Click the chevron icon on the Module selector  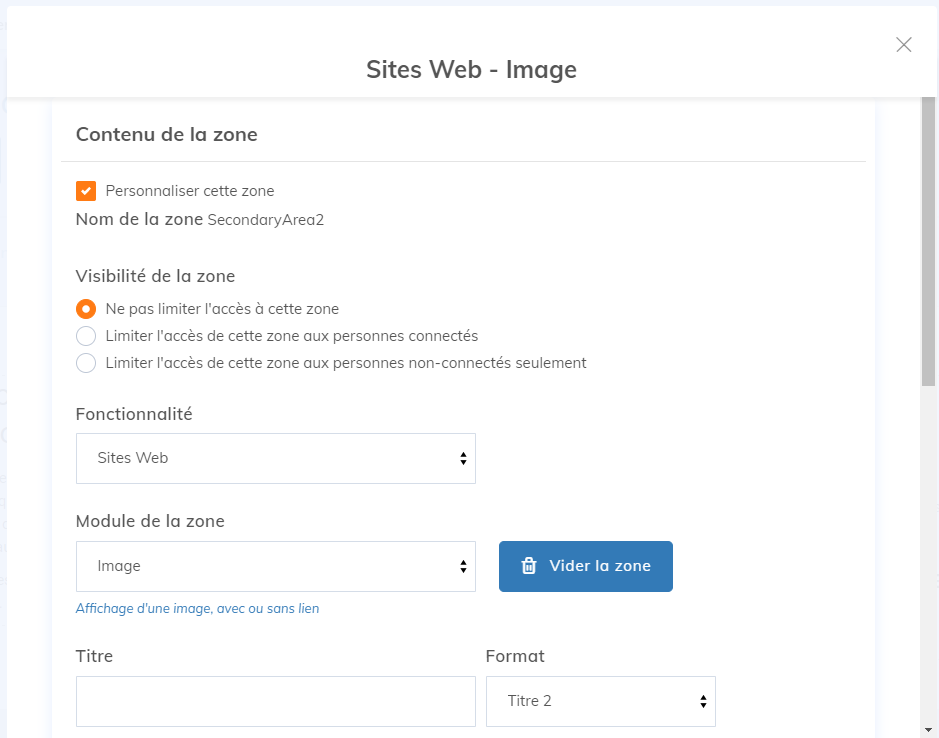point(462,566)
